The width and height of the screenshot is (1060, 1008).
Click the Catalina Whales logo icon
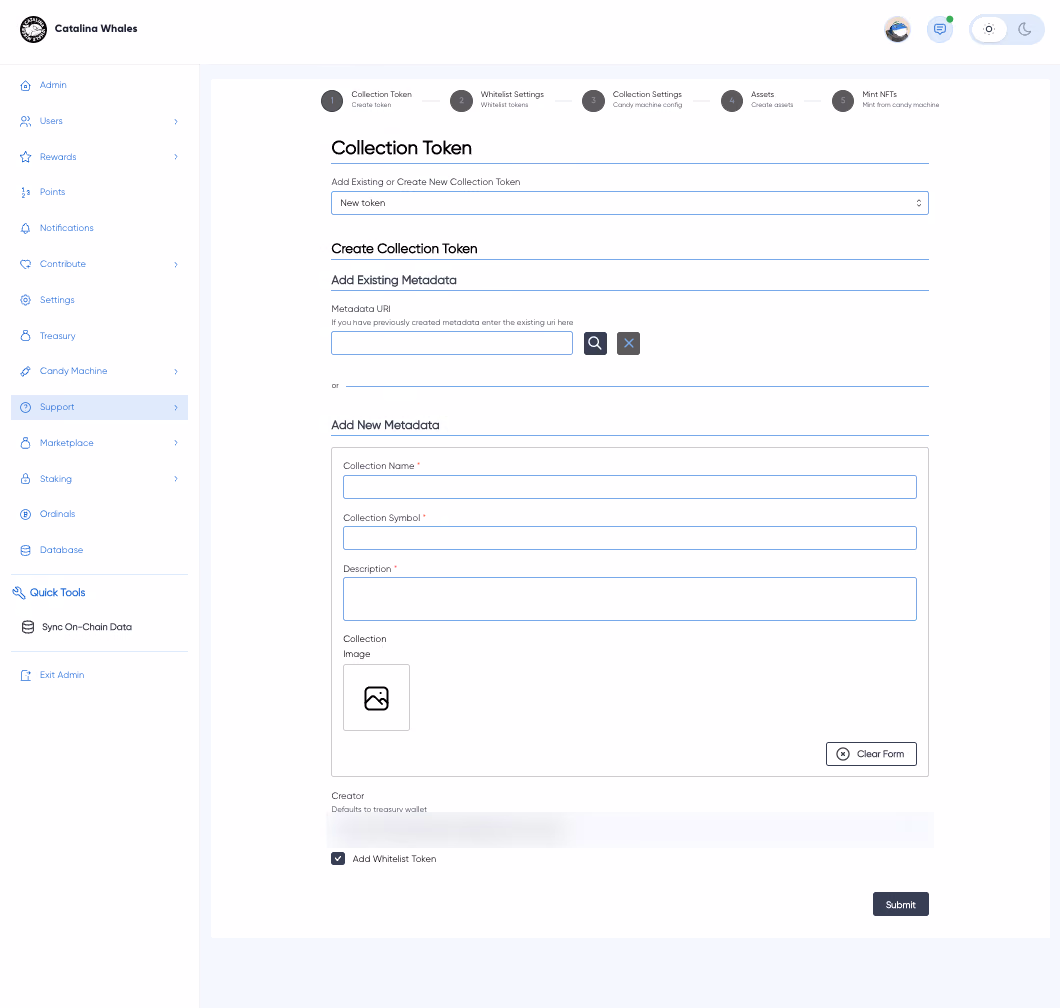(33, 29)
